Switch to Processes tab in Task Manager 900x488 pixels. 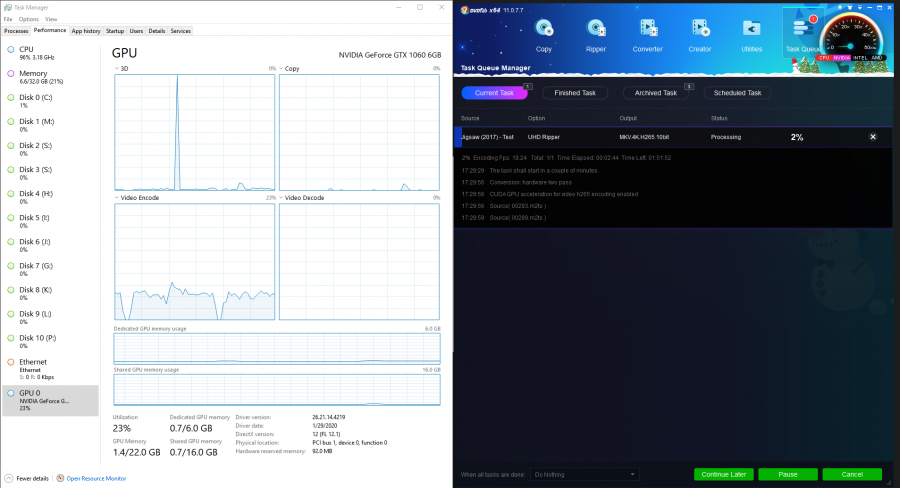coord(16,31)
